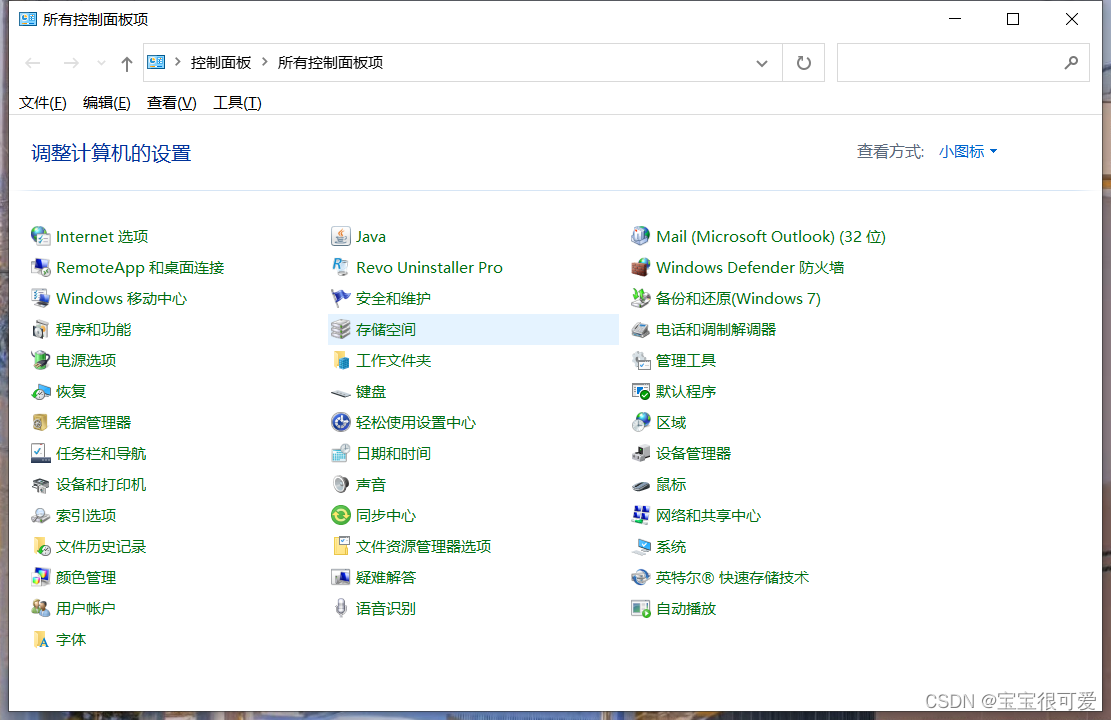This screenshot has height=720, width=1111.
Task: Click the back navigation arrow
Action: tap(33, 63)
